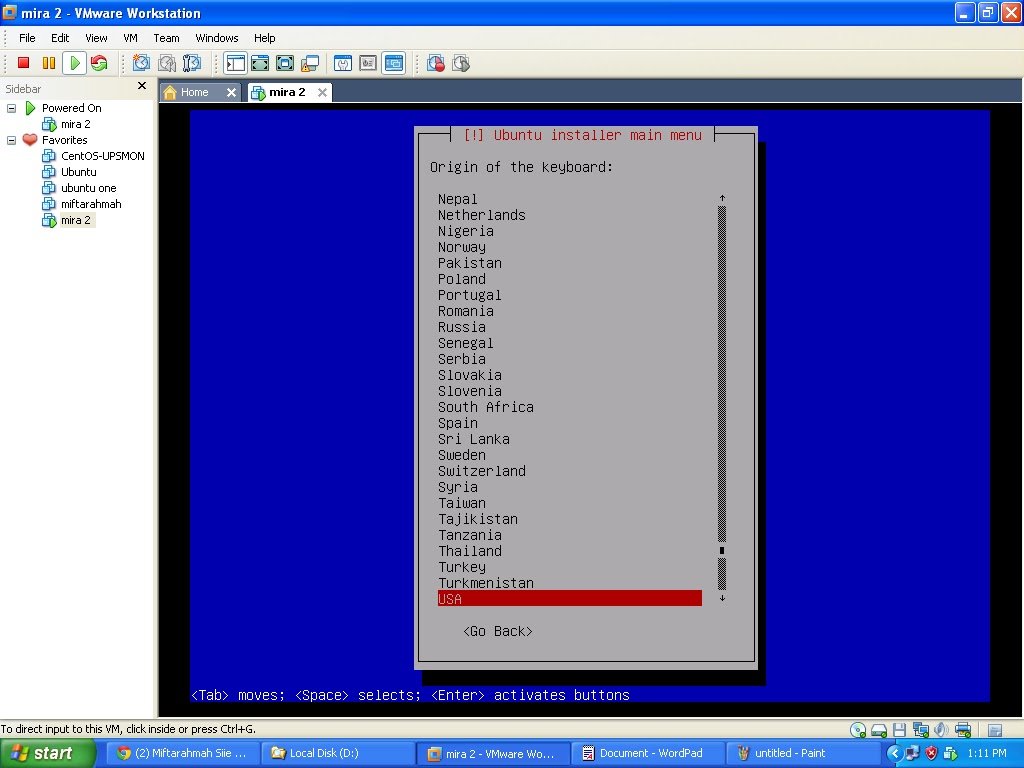The image size is (1024, 768).
Task: Open the VM menu
Action: (x=131, y=38)
